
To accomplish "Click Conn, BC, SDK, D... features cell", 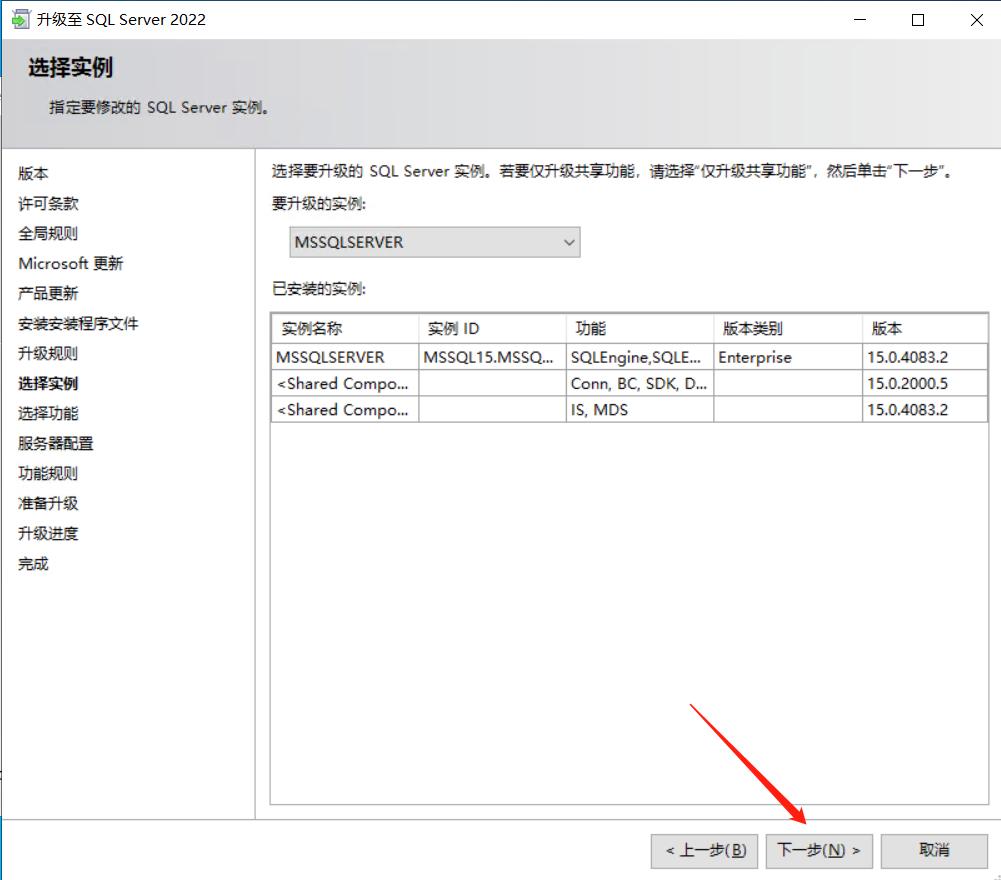I will [640, 384].
